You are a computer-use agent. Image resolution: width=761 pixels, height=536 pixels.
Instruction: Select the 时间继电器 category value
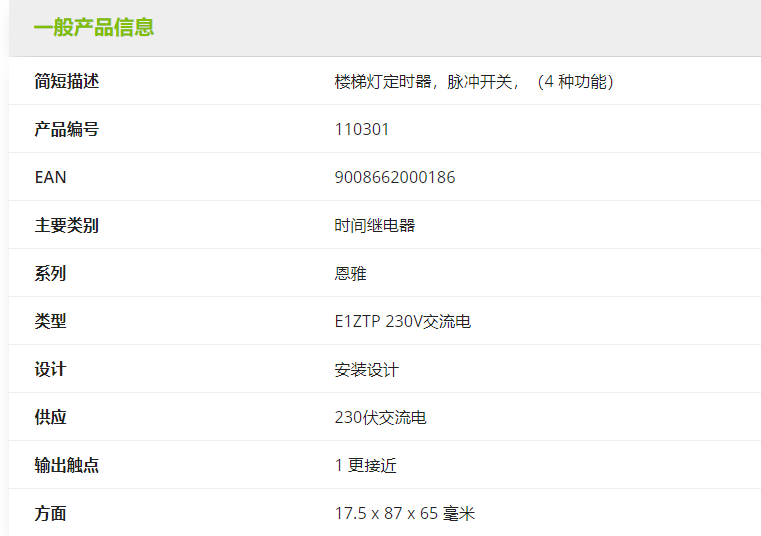click(375, 226)
